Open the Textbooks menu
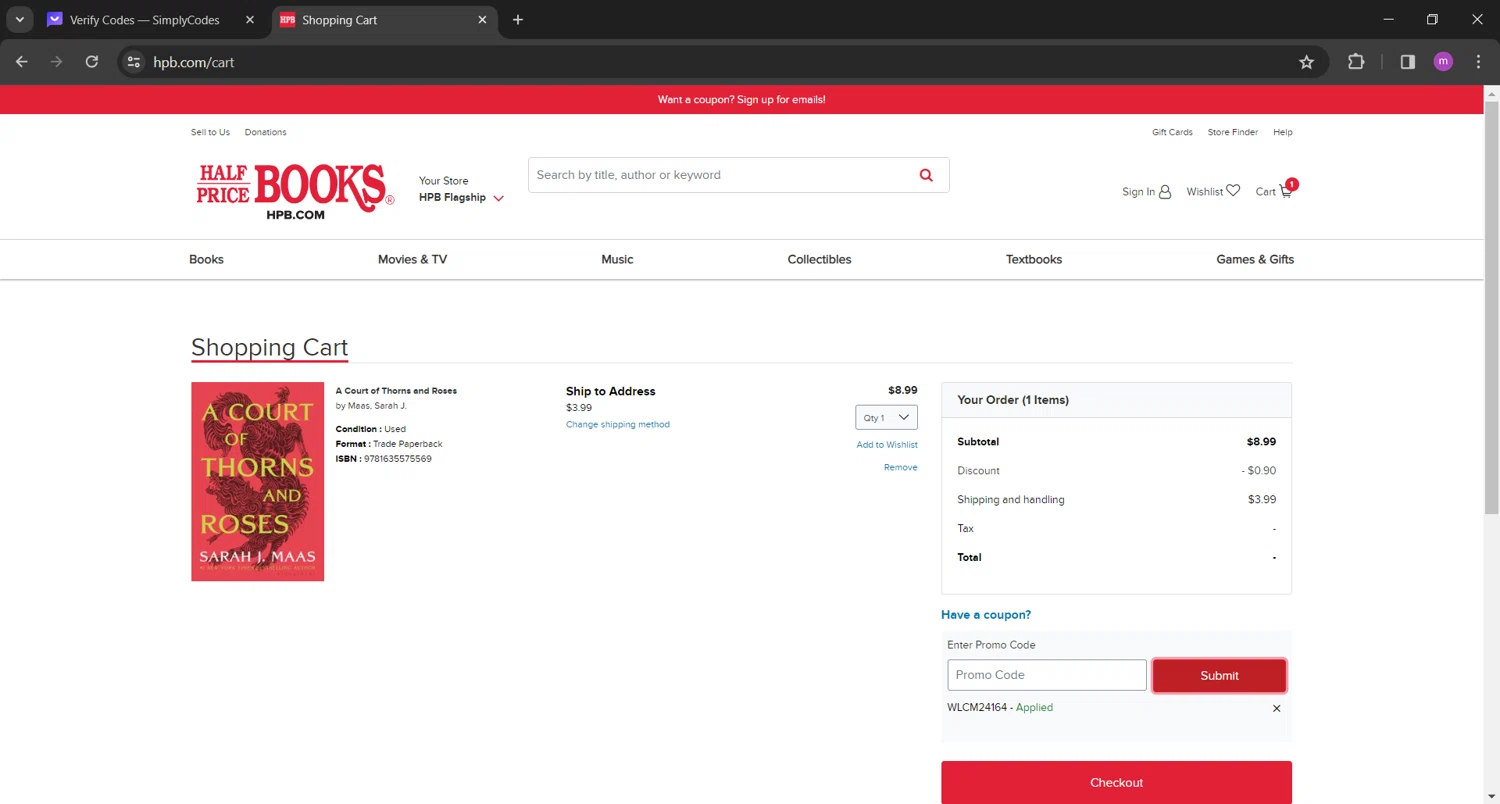The height and width of the screenshot is (804, 1500). (1034, 259)
